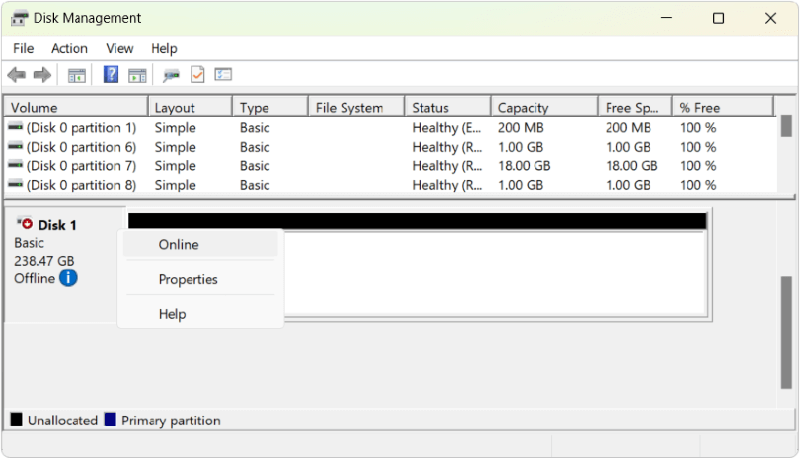The height and width of the screenshot is (459, 800).
Task: Click the black Unallocated legend swatch
Action: coord(16,420)
